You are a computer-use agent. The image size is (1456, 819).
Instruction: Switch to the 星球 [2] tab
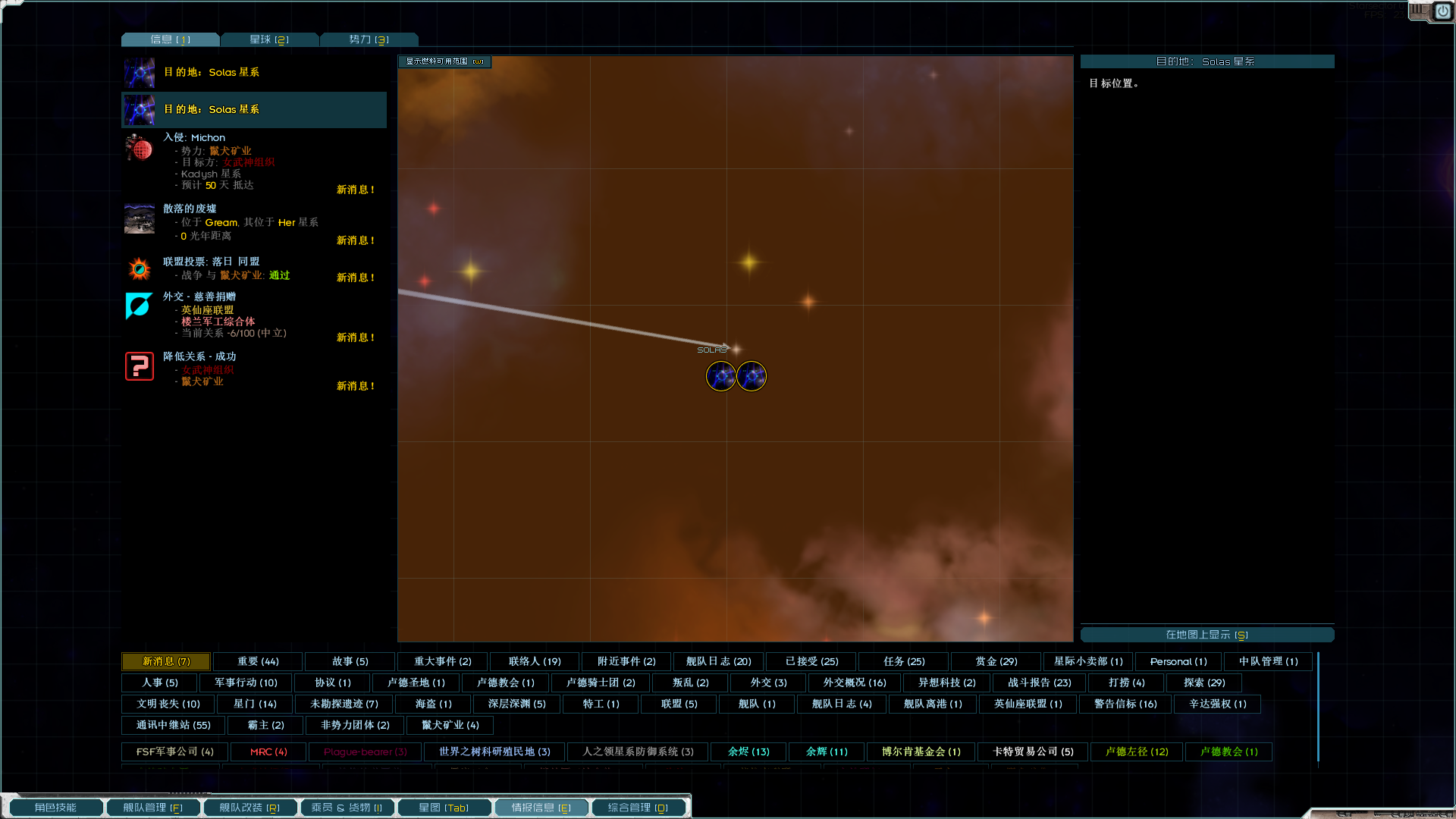pos(269,39)
